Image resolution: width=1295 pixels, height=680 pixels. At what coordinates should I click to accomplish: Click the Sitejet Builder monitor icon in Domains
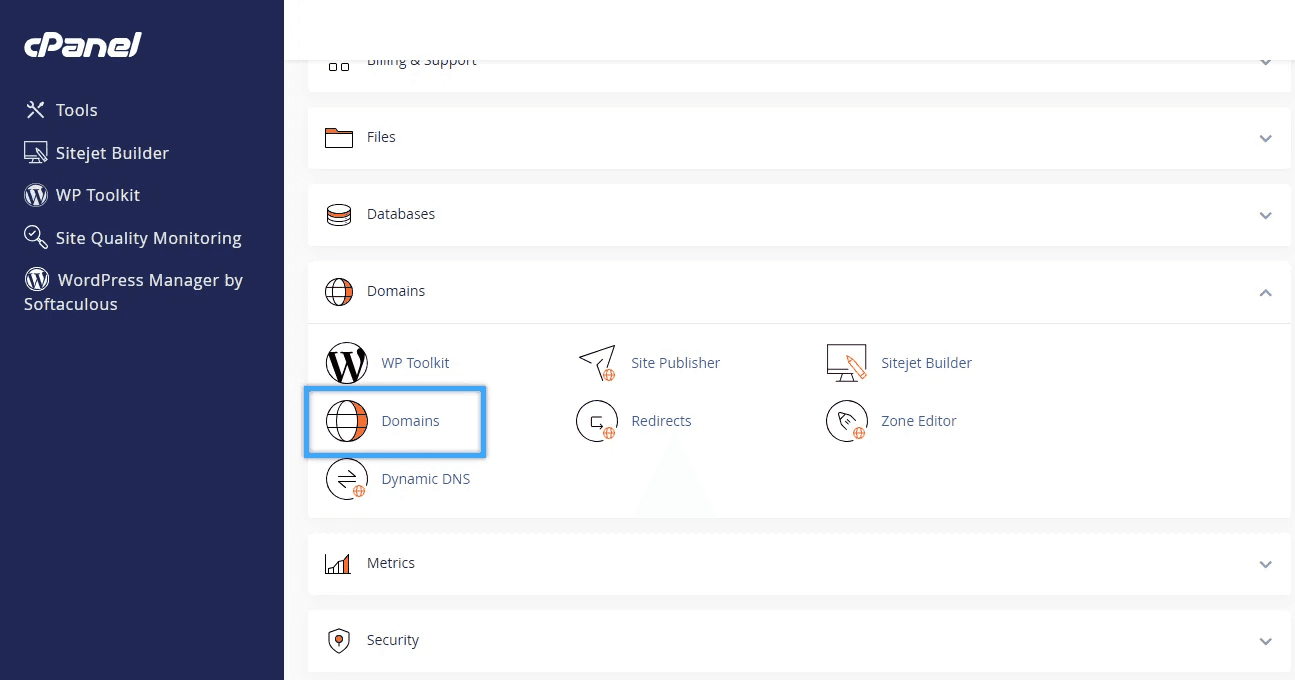847,363
